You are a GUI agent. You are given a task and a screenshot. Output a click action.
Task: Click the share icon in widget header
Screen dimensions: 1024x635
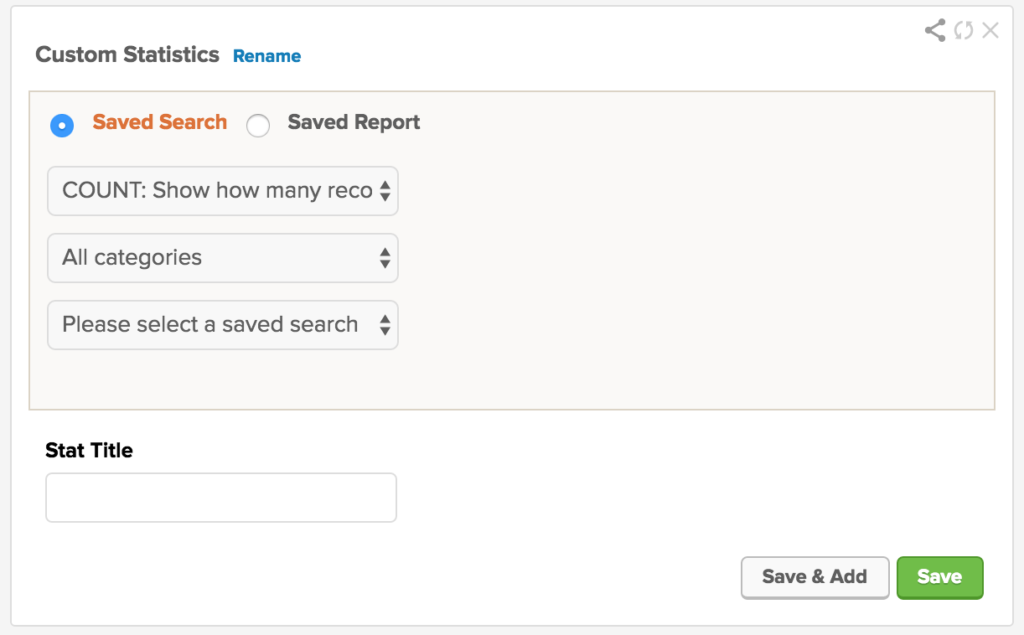(935, 30)
